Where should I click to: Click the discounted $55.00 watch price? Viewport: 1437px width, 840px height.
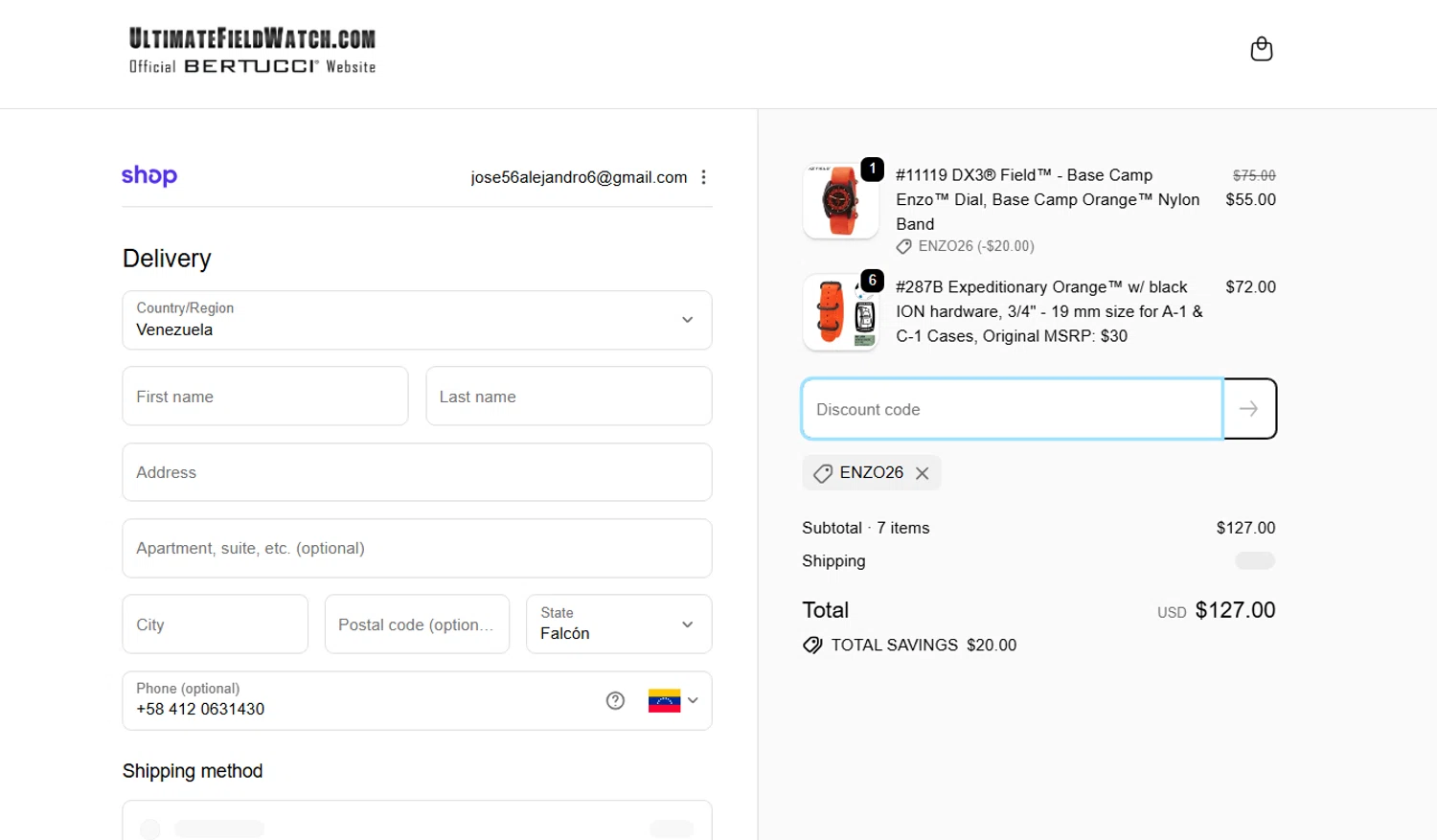1251,200
